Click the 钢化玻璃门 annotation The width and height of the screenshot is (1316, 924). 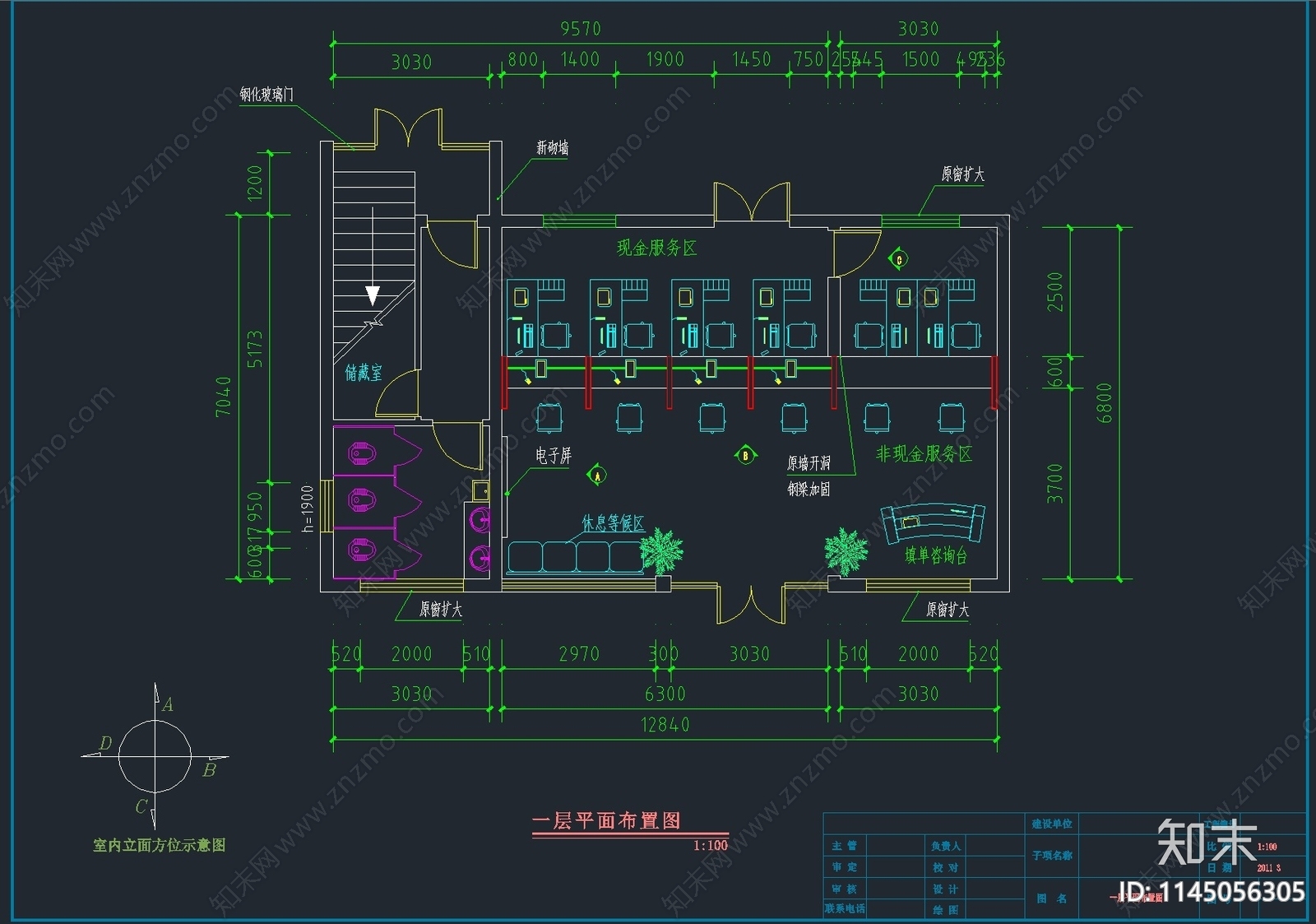pos(266,95)
